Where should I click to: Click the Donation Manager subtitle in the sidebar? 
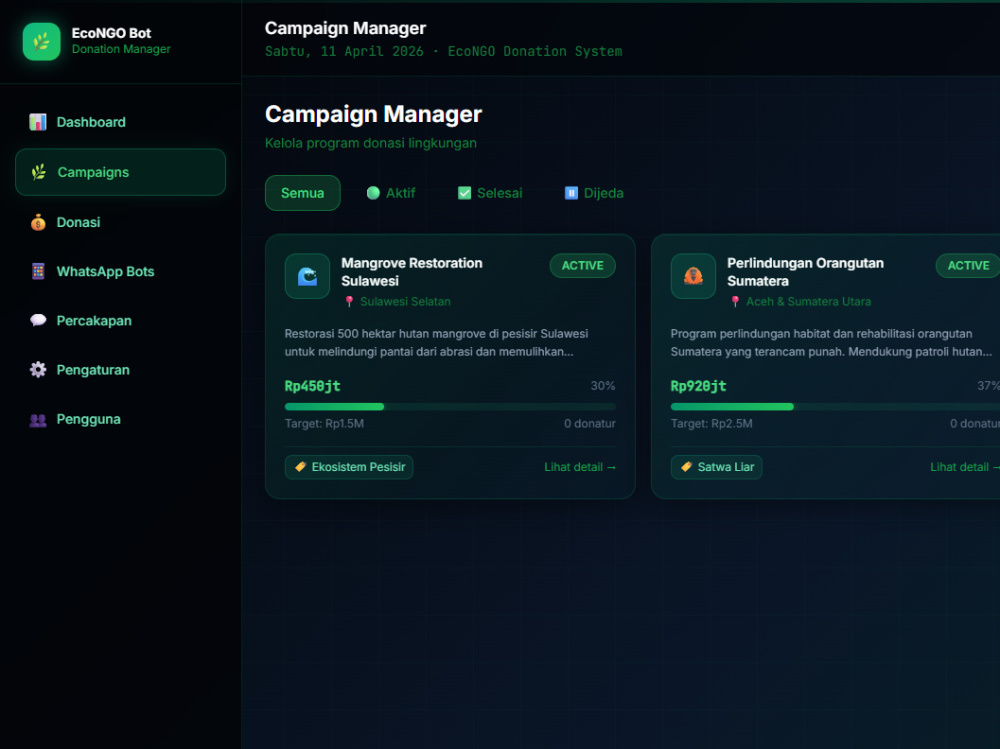click(121, 49)
